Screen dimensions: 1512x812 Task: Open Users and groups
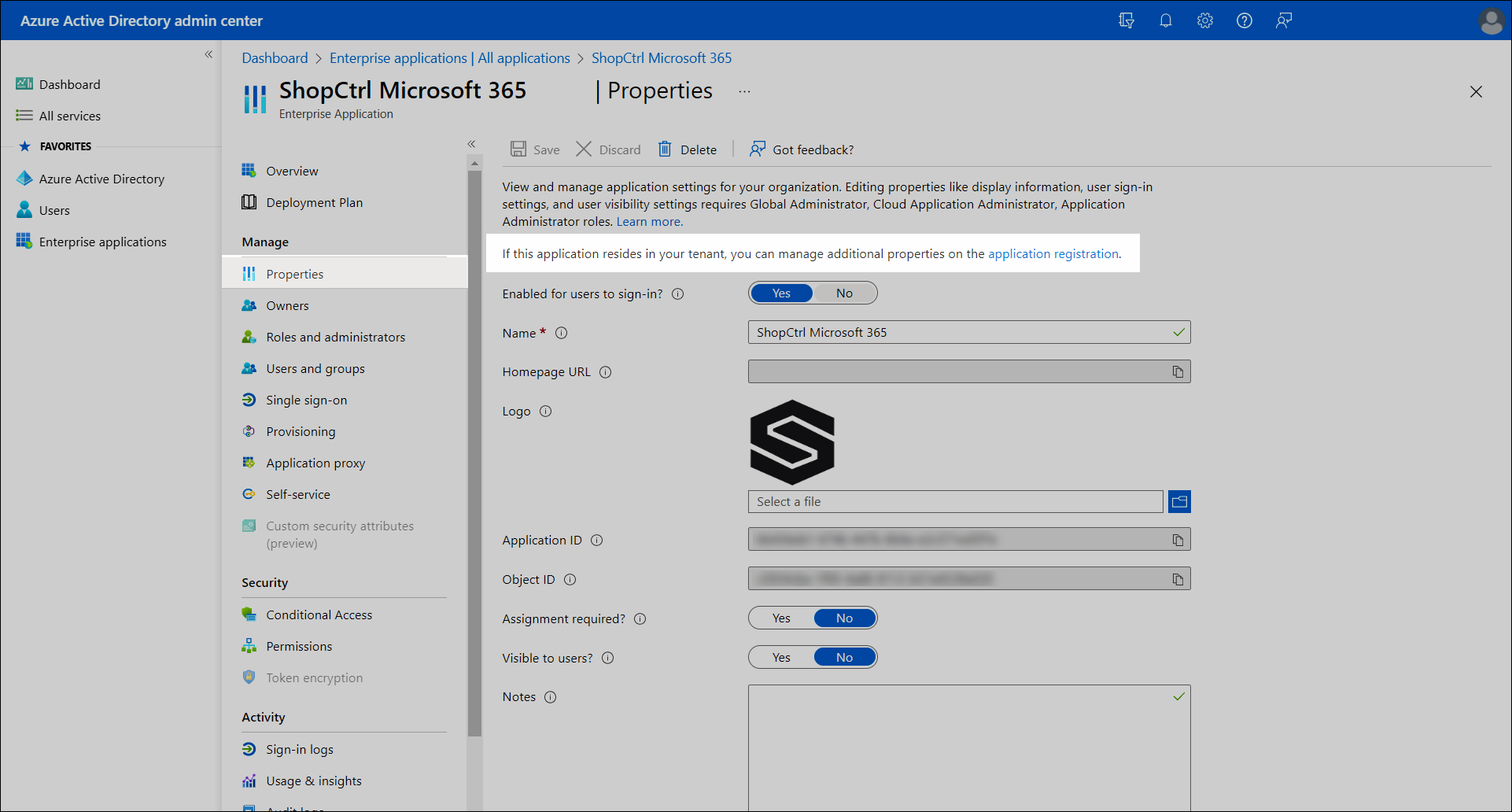coord(315,368)
